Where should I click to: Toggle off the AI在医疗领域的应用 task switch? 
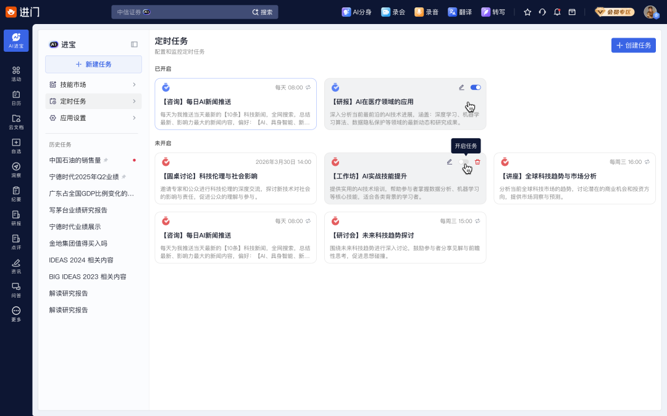(x=475, y=88)
